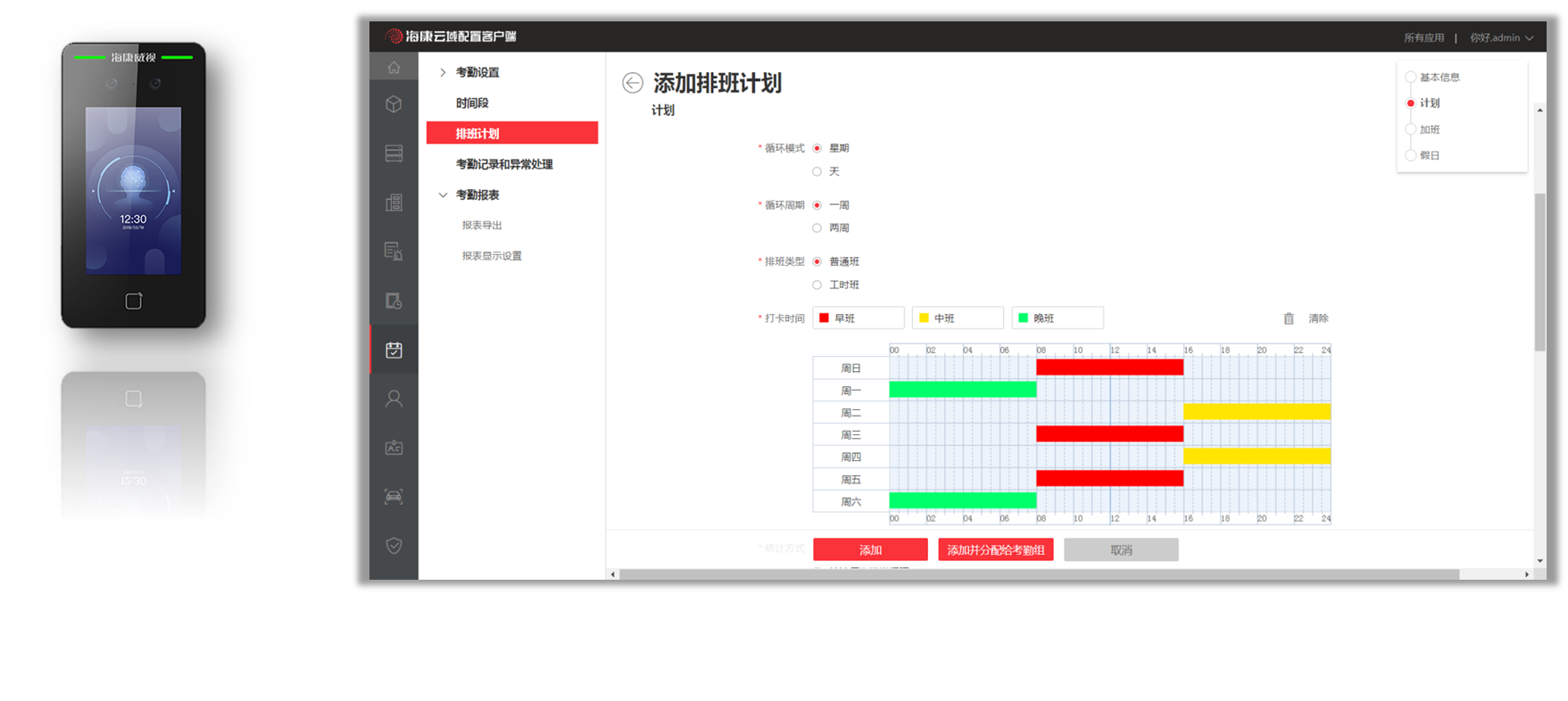Jump to 计划 step in the anchor list
Image resolution: width=1568 pixels, height=701 pixels.
tap(1430, 103)
